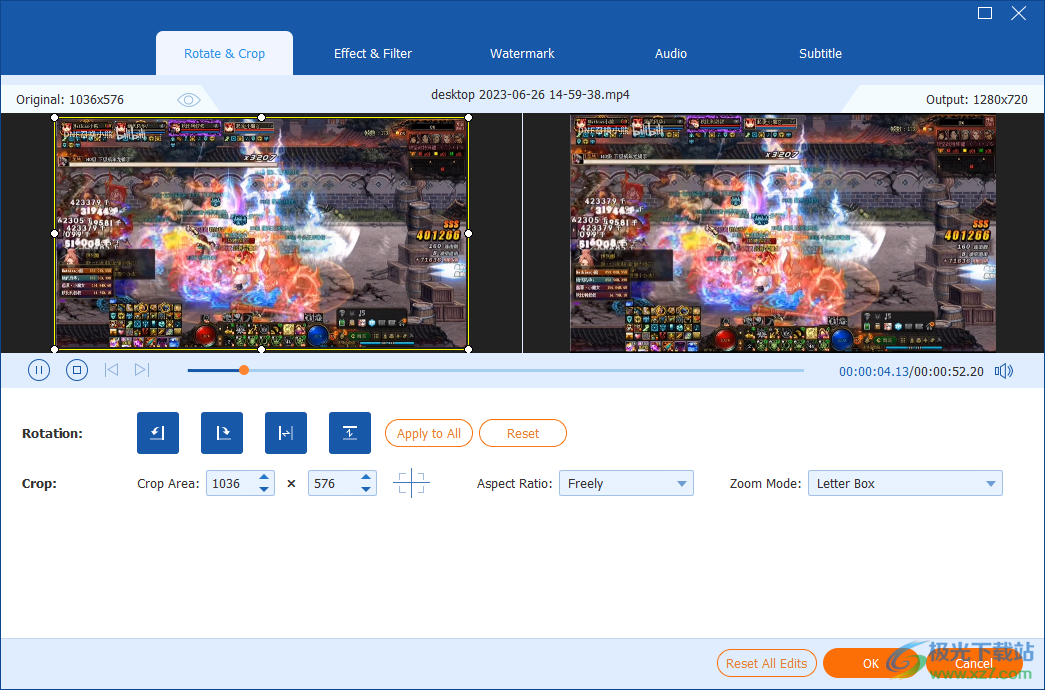1045x690 pixels.
Task: Switch to the Rotate & Crop tab
Action: [225, 53]
